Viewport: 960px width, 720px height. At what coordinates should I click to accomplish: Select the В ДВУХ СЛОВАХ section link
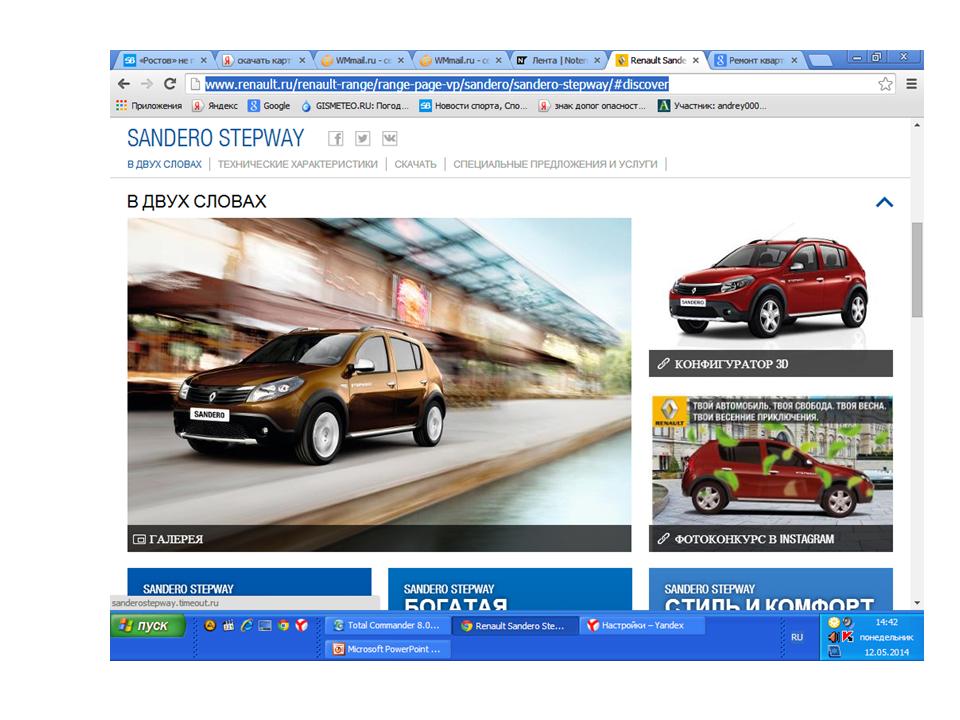(x=164, y=164)
